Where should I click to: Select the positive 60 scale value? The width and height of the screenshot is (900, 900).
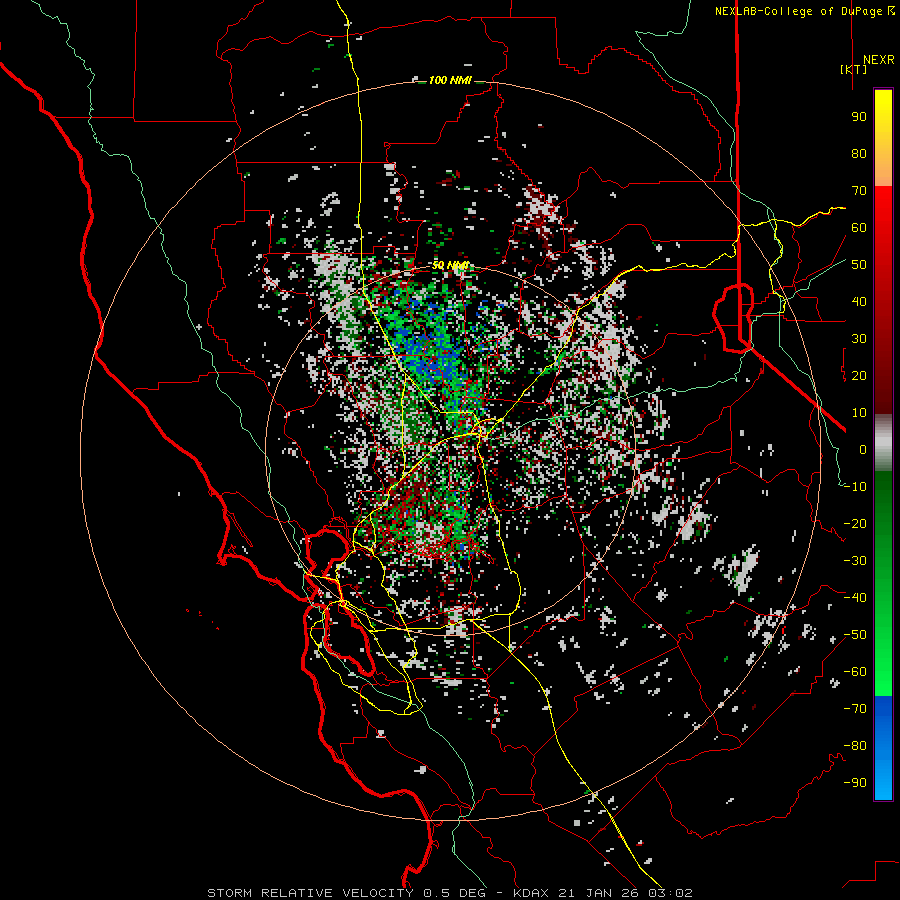point(859,228)
